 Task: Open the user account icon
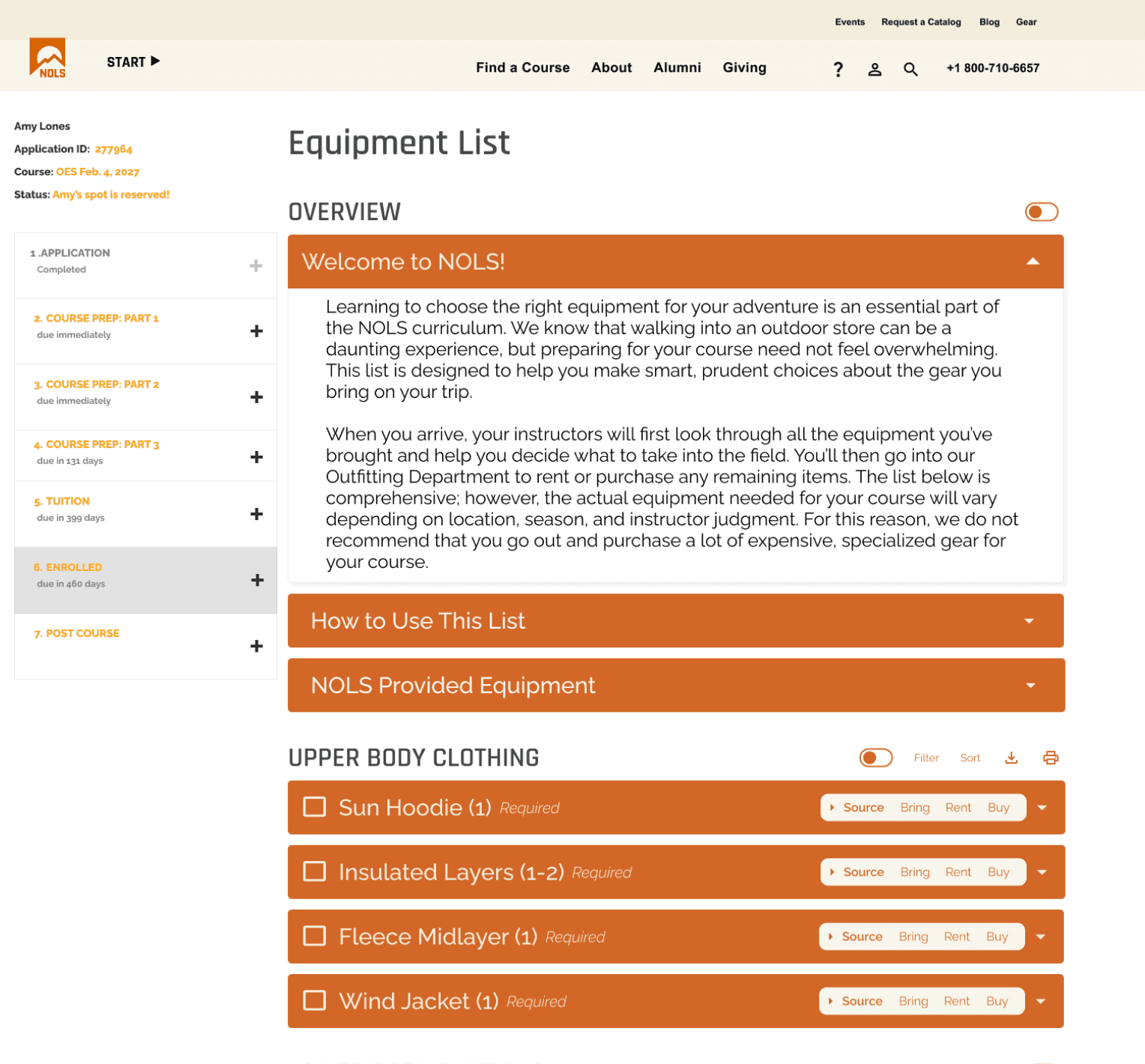[874, 69]
